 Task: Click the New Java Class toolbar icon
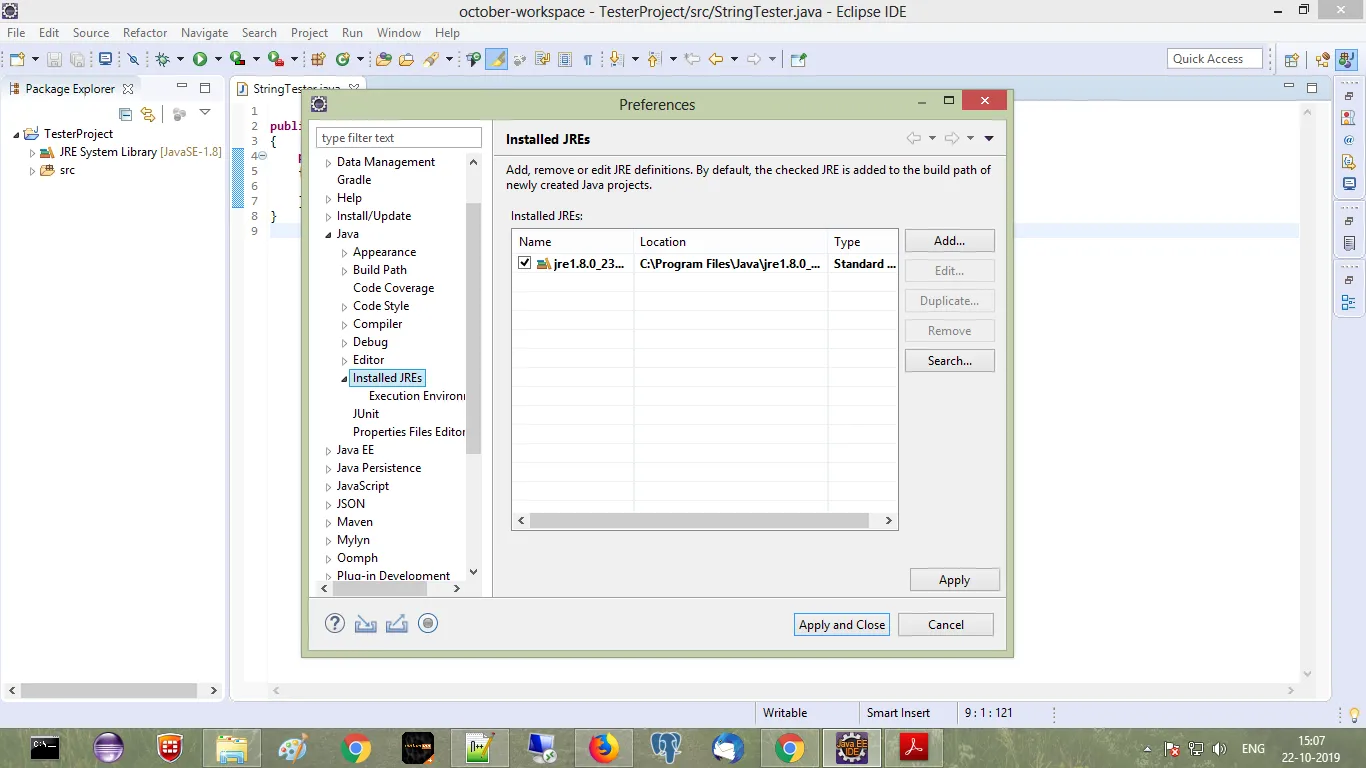(343, 60)
